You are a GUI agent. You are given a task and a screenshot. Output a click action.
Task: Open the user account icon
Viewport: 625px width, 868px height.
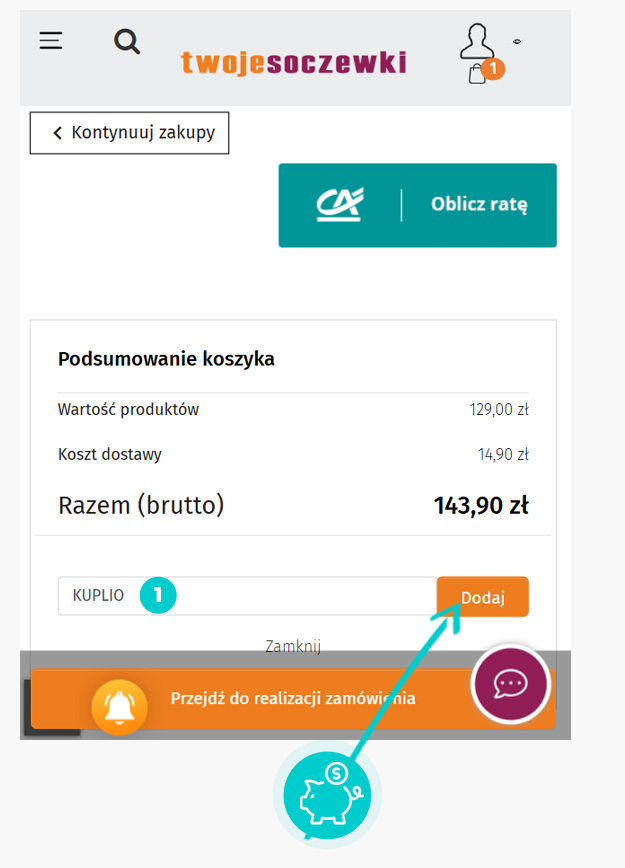click(477, 41)
